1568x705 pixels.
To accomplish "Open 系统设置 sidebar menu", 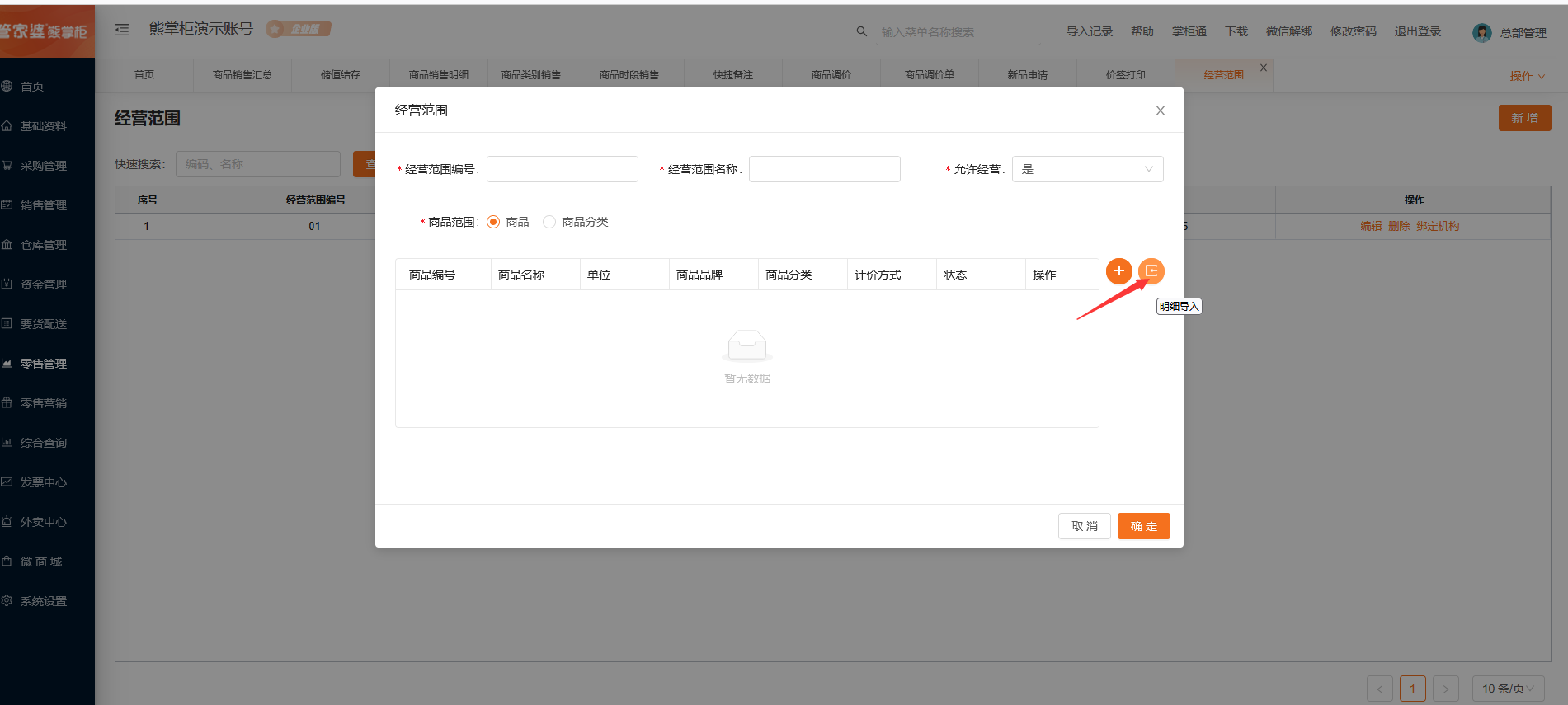I will click(43, 601).
